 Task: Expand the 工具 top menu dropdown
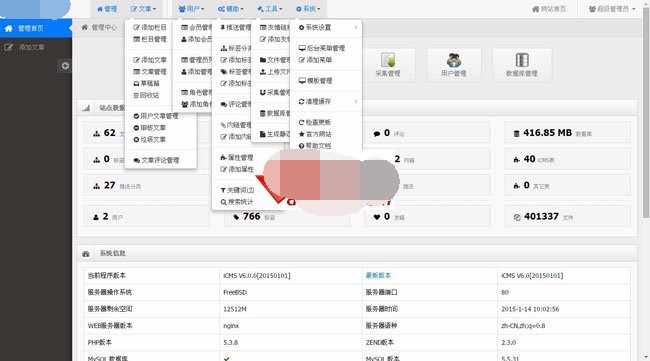[x=269, y=9]
